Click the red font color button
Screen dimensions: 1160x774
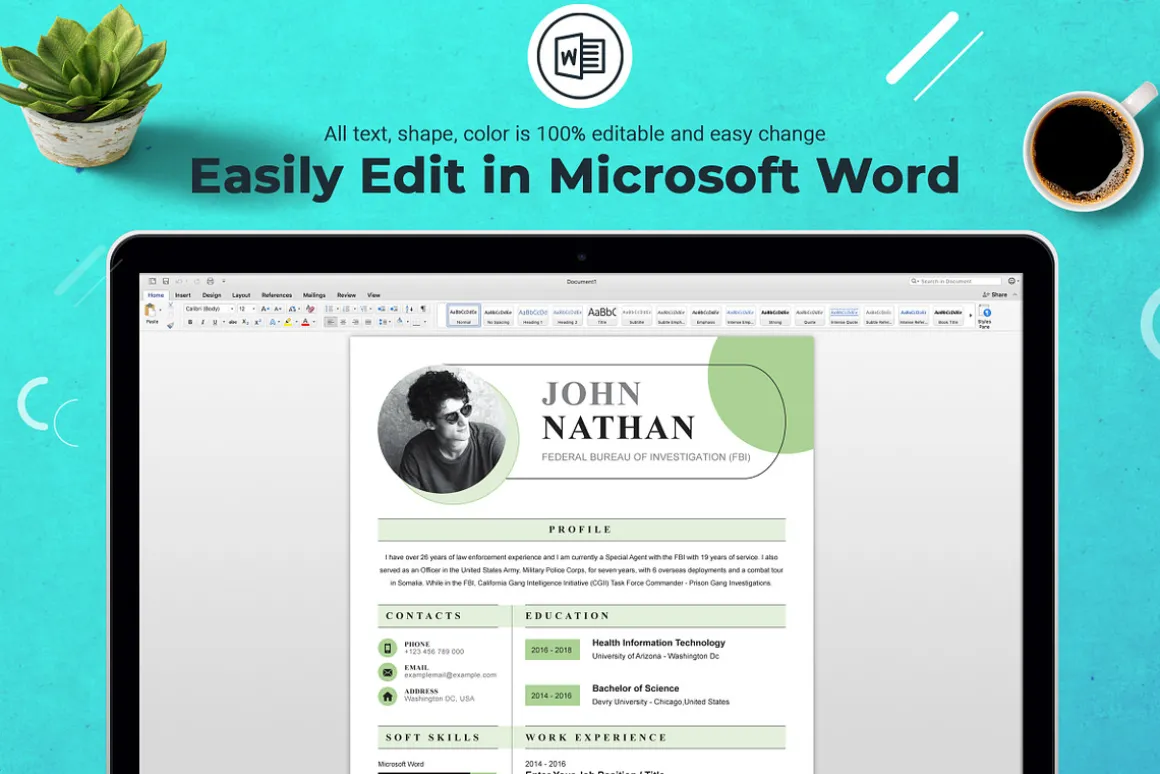point(306,322)
